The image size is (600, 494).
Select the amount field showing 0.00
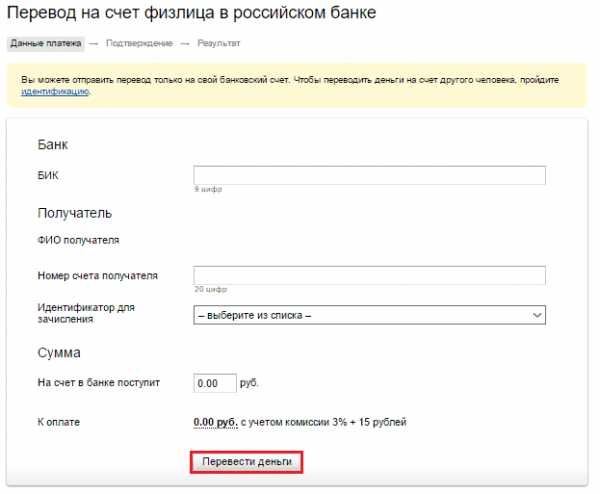(x=214, y=383)
